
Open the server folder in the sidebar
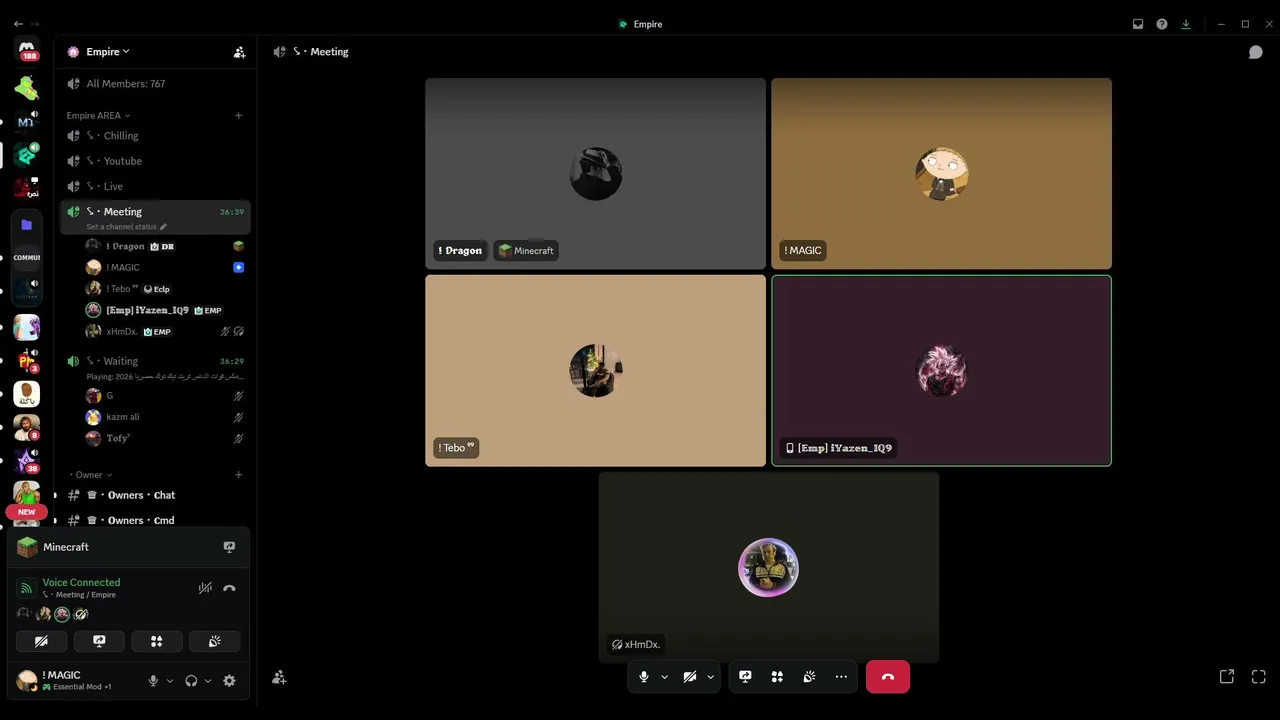coord(27,225)
